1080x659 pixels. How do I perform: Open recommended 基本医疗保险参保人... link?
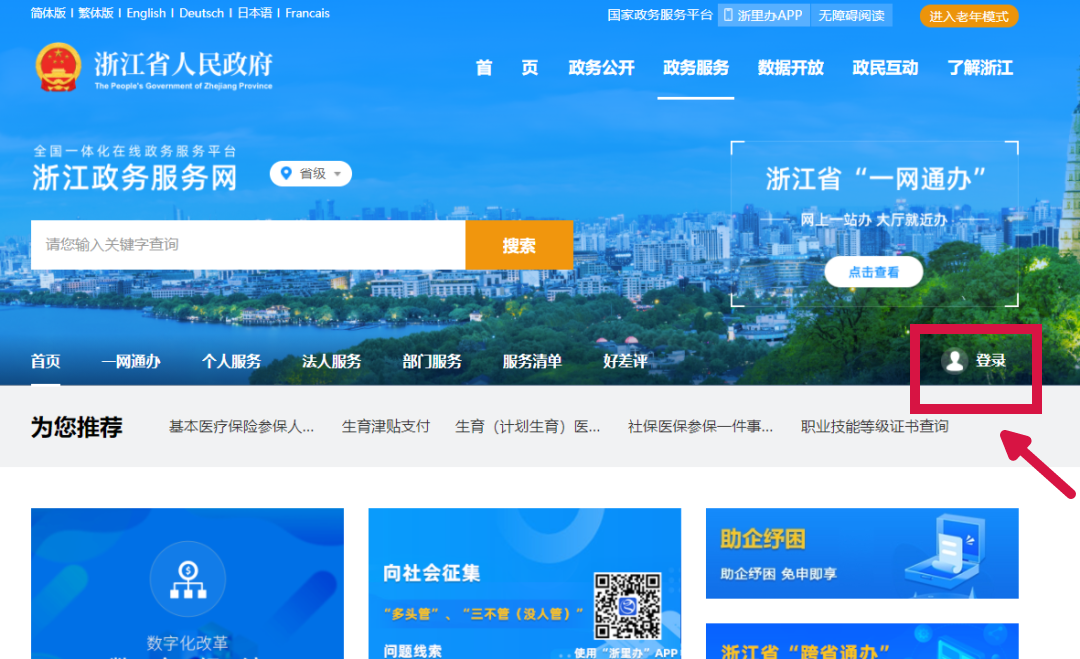(x=241, y=426)
